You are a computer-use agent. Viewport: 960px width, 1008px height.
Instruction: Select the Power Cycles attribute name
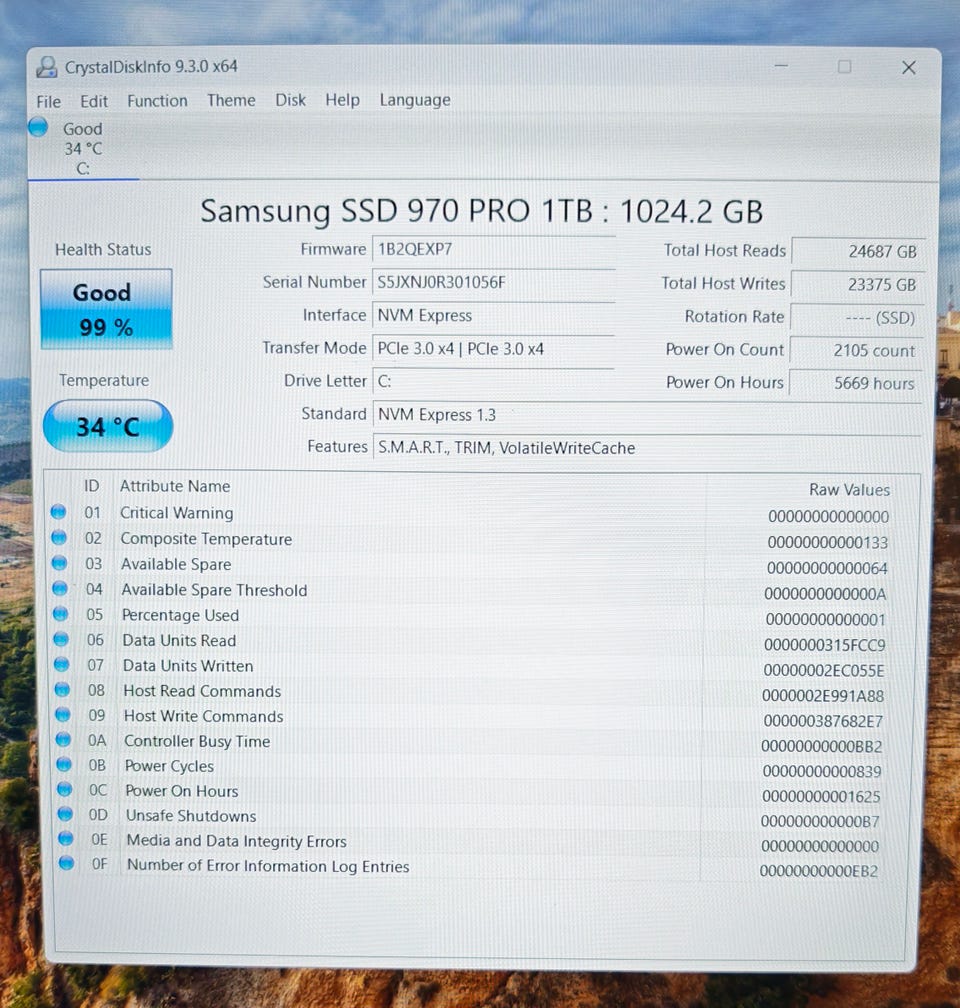pos(170,766)
